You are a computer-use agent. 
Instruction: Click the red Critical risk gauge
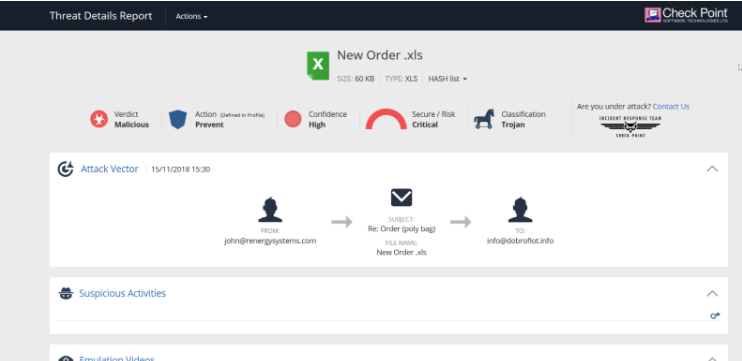coord(386,119)
